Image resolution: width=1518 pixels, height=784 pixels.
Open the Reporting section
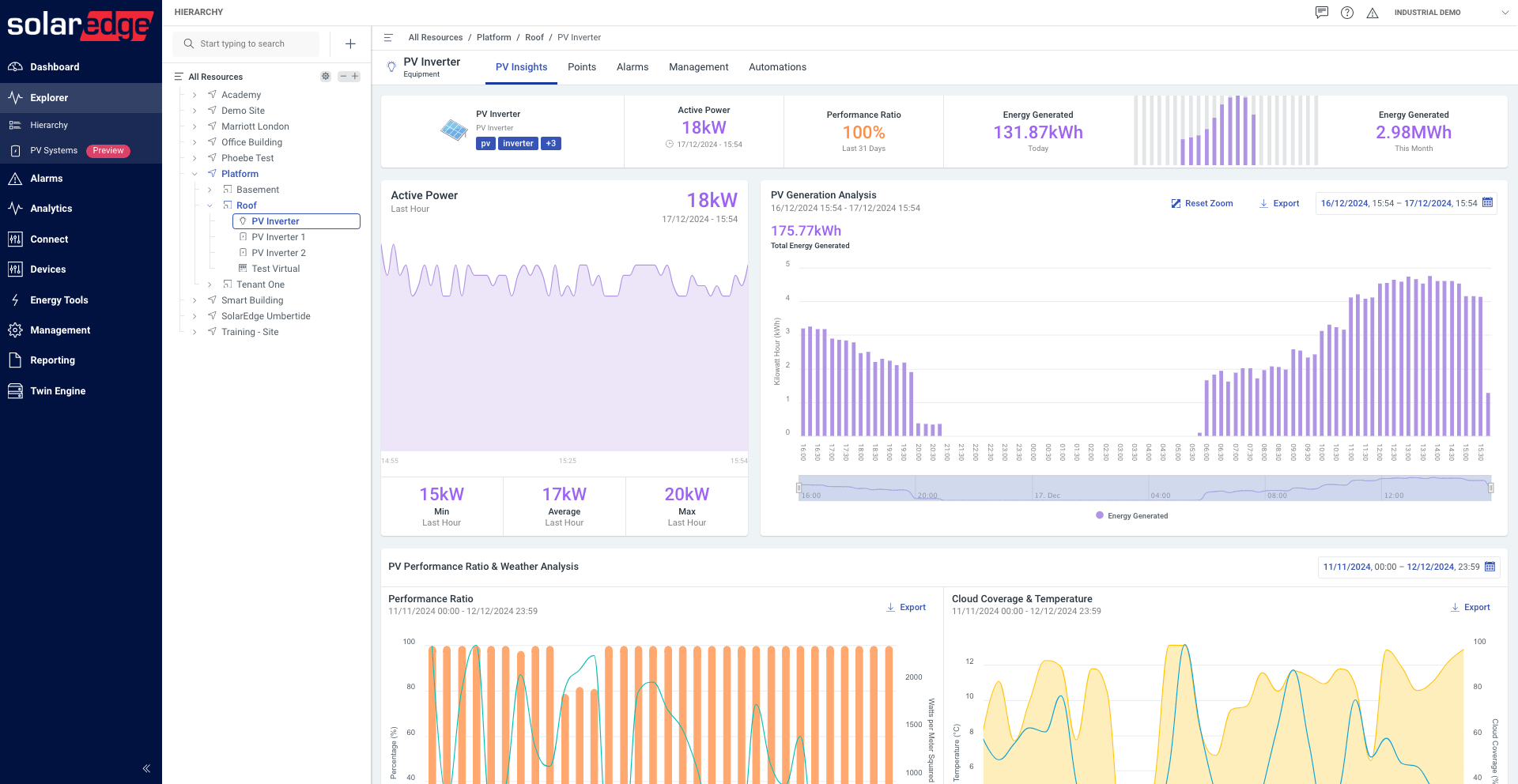tap(81, 360)
